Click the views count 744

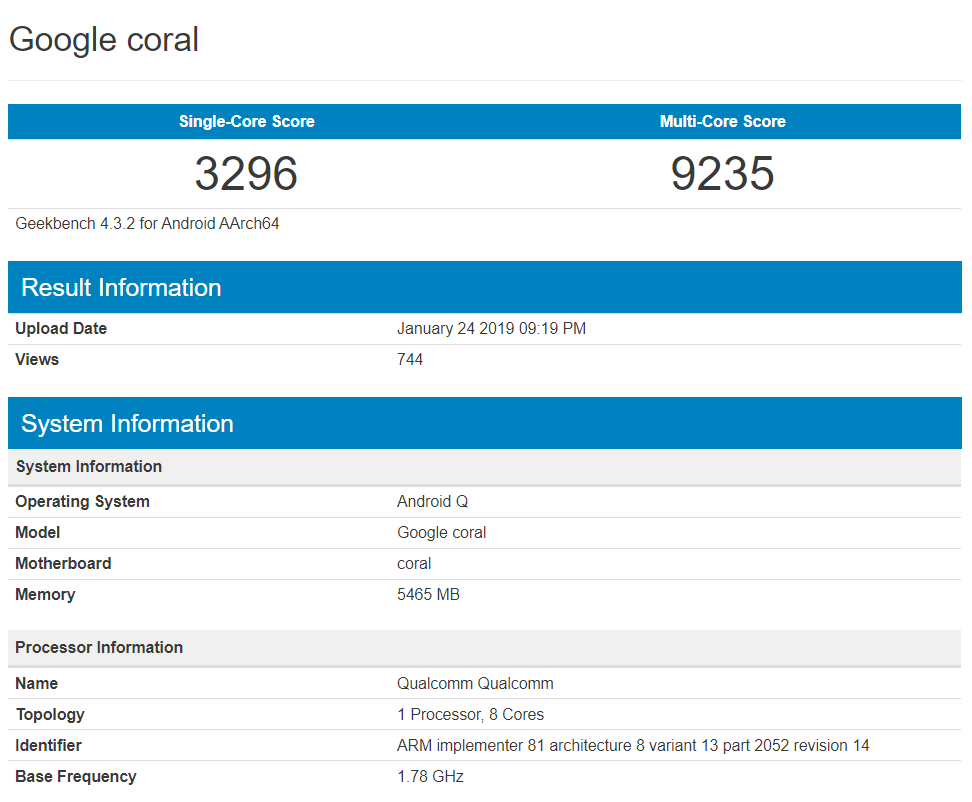pos(410,359)
